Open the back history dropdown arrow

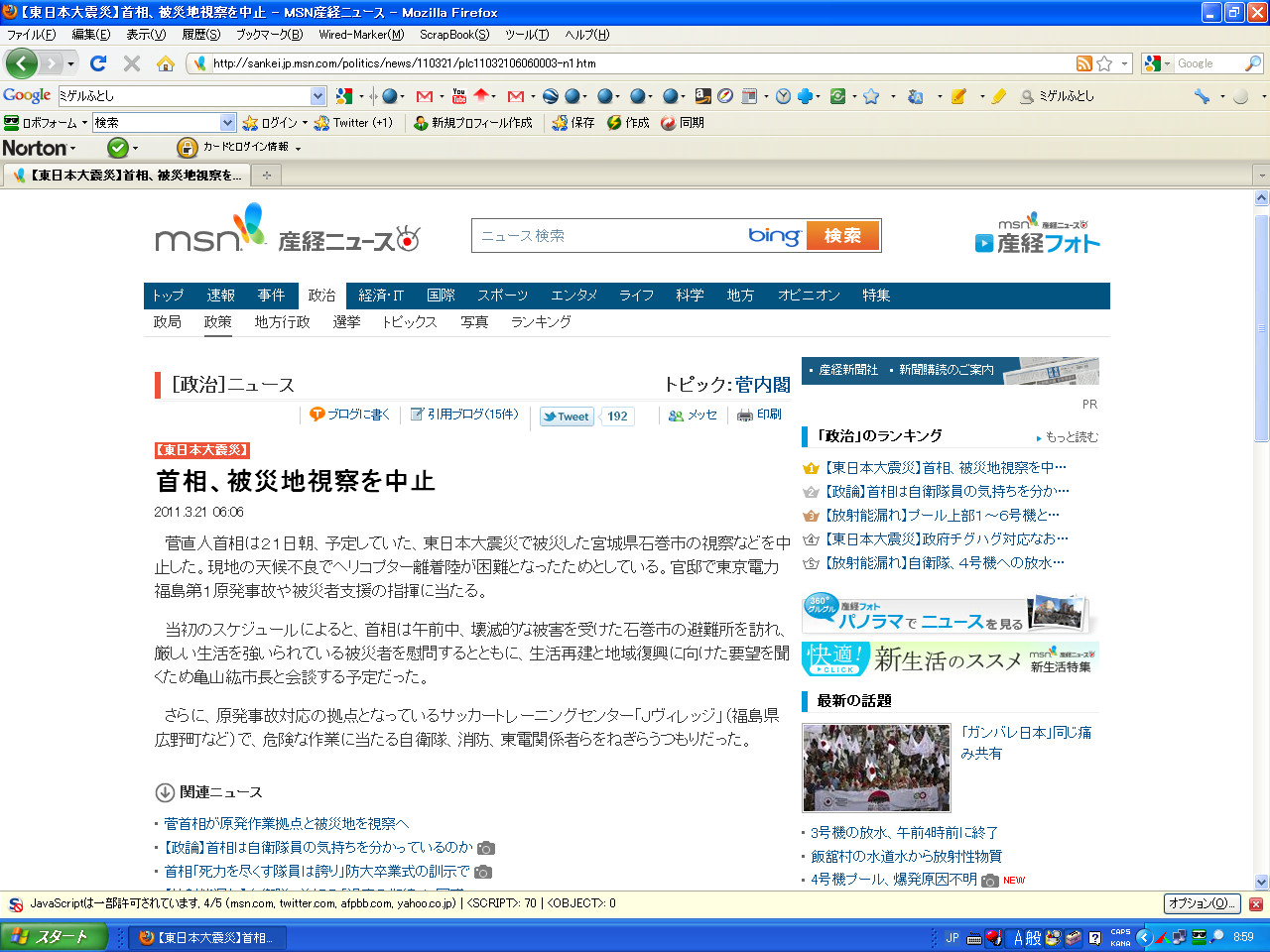[x=70, y=64]
